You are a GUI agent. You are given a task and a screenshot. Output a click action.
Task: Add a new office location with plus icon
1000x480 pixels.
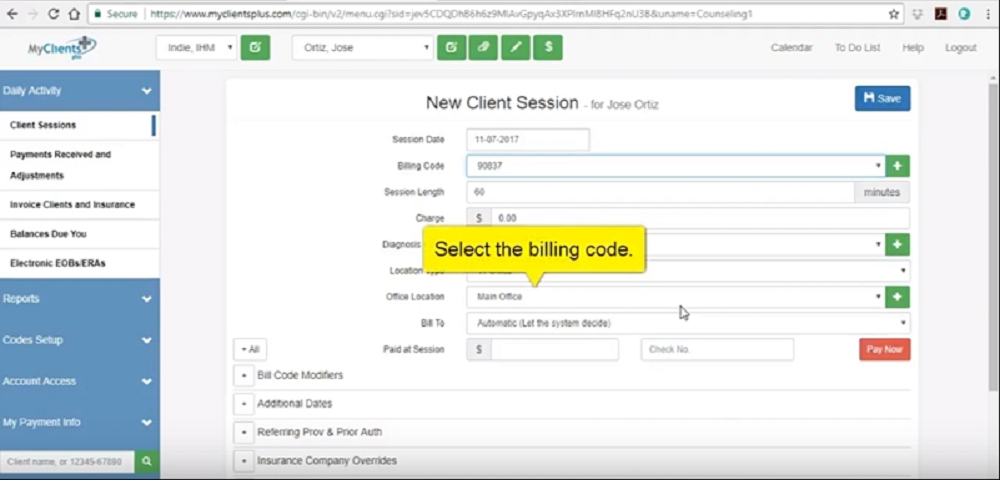pos(897,297)
